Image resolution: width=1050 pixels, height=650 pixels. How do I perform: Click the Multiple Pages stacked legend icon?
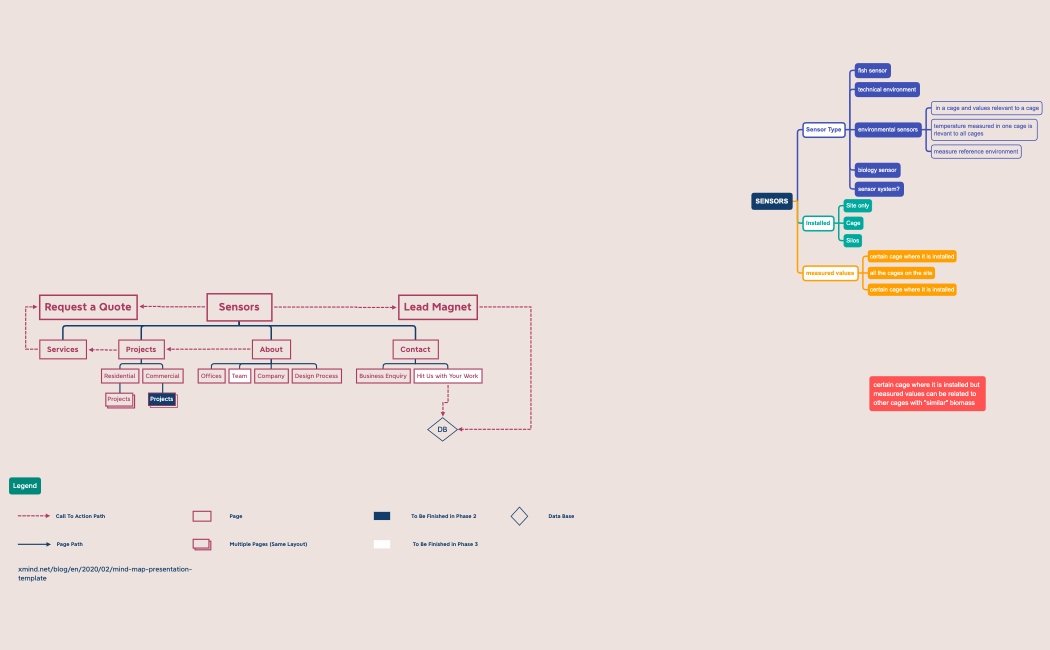click(202, 544)
